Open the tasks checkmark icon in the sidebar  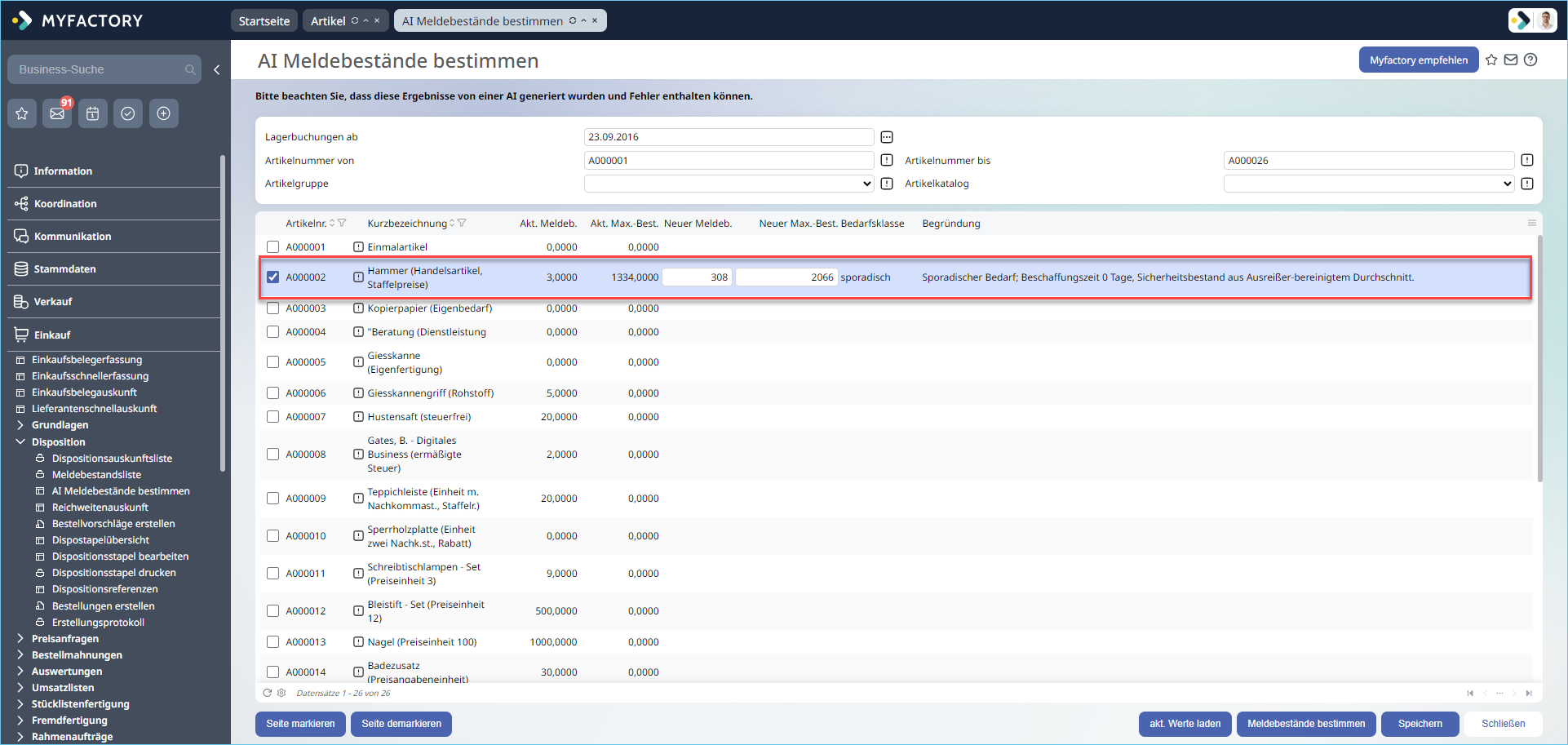[x=128, y=113]
